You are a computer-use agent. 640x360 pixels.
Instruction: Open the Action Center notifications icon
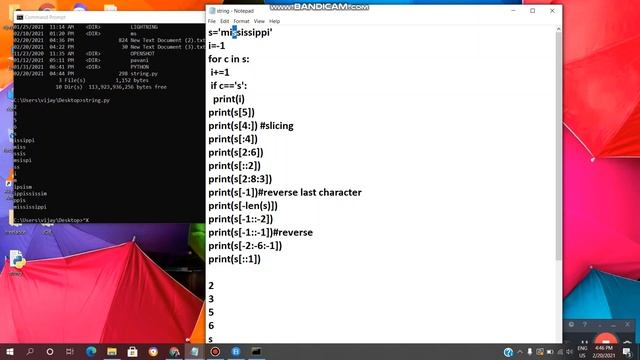[627, 352]
